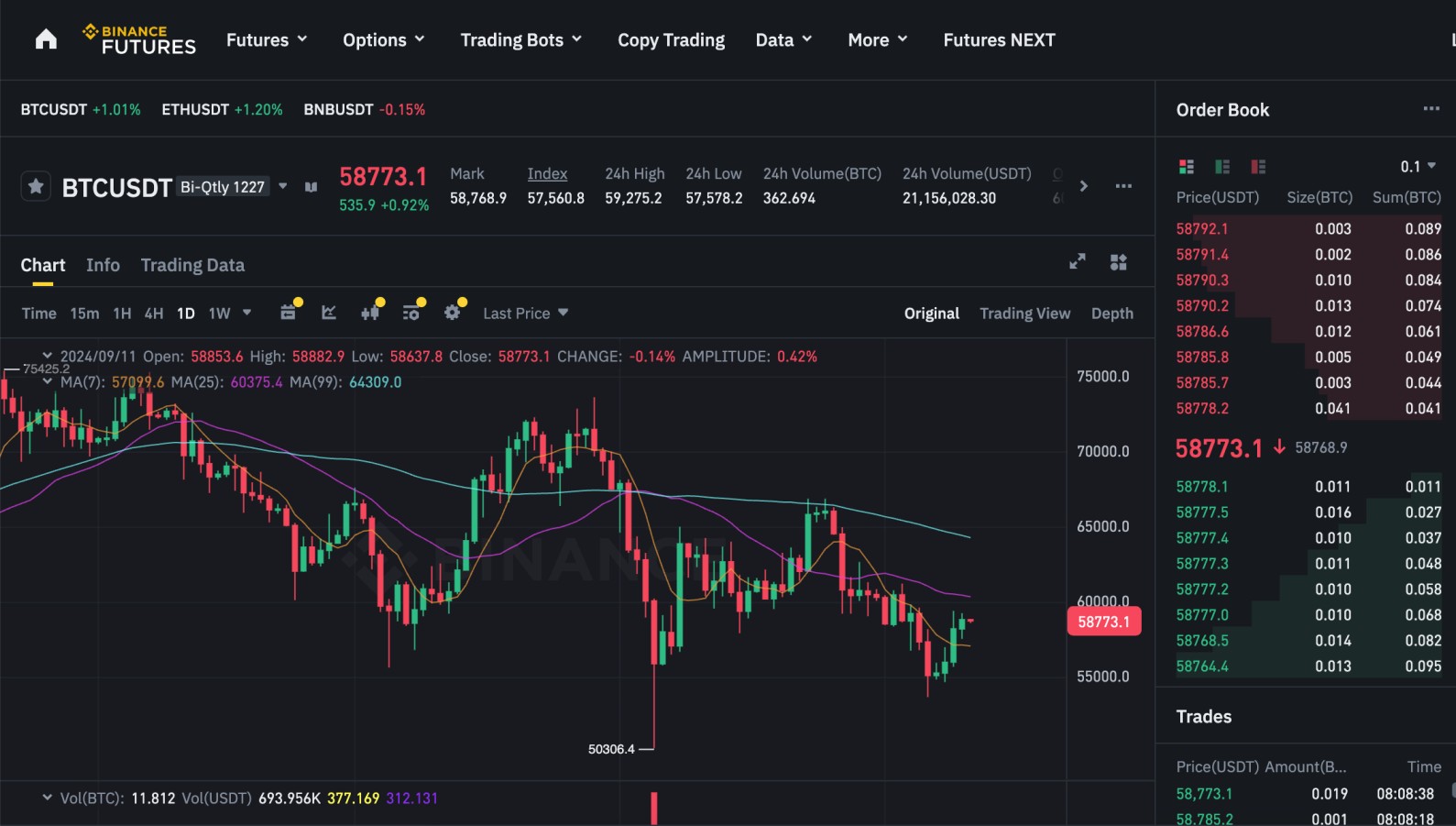
Task: Open the Data dropdown menu
Action: [784, 39]
